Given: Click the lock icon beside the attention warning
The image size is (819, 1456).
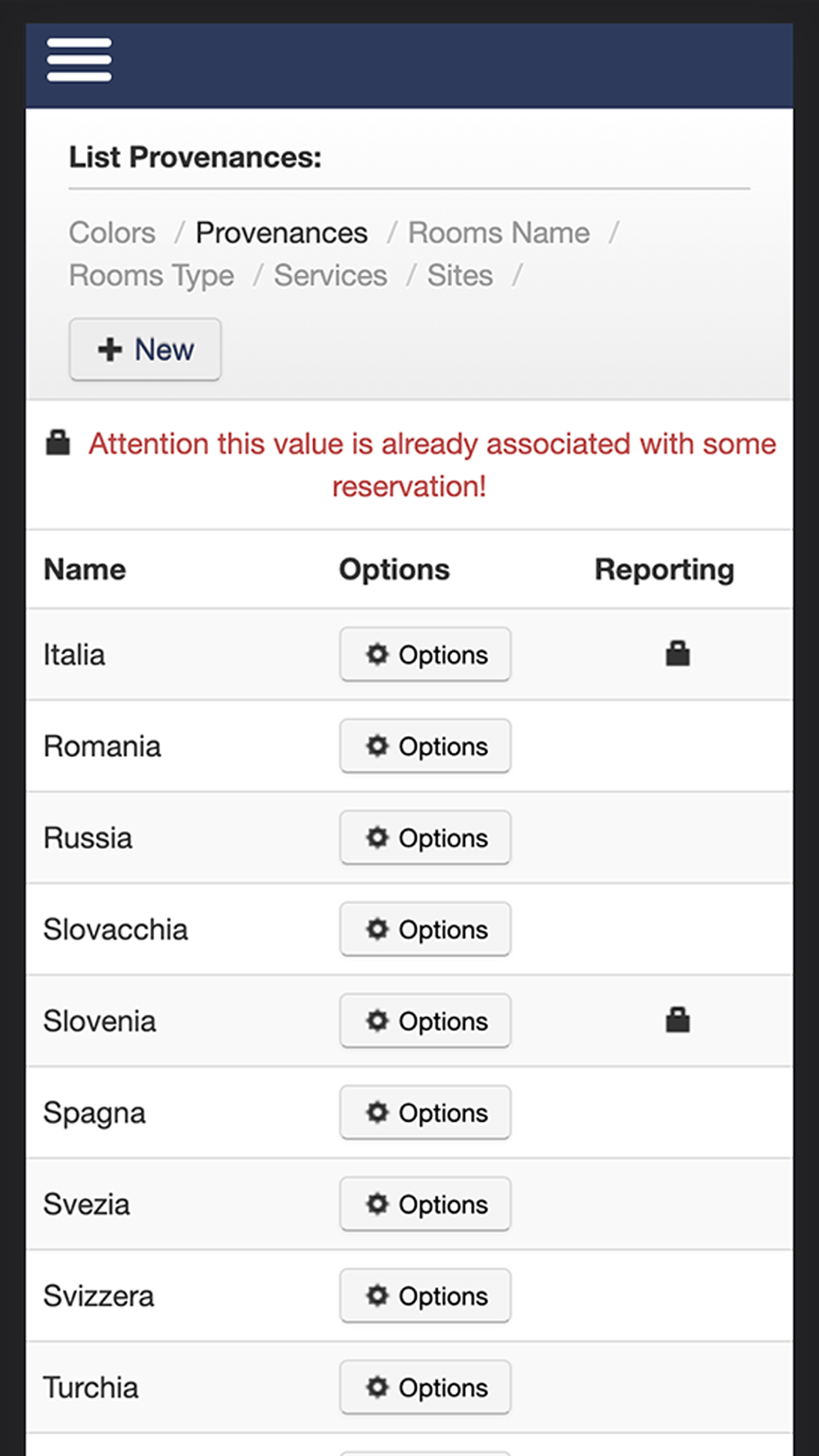Looking at the screenshot, I should coord(57,443).
